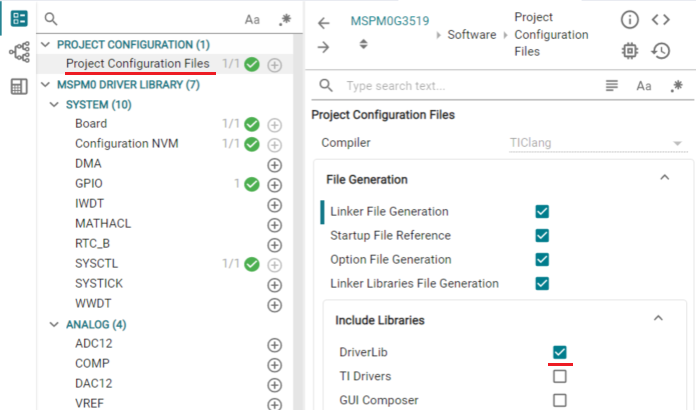Screen dimensions: 696x410
Task: Open the info icon in the header
Action: pos(629,20)
